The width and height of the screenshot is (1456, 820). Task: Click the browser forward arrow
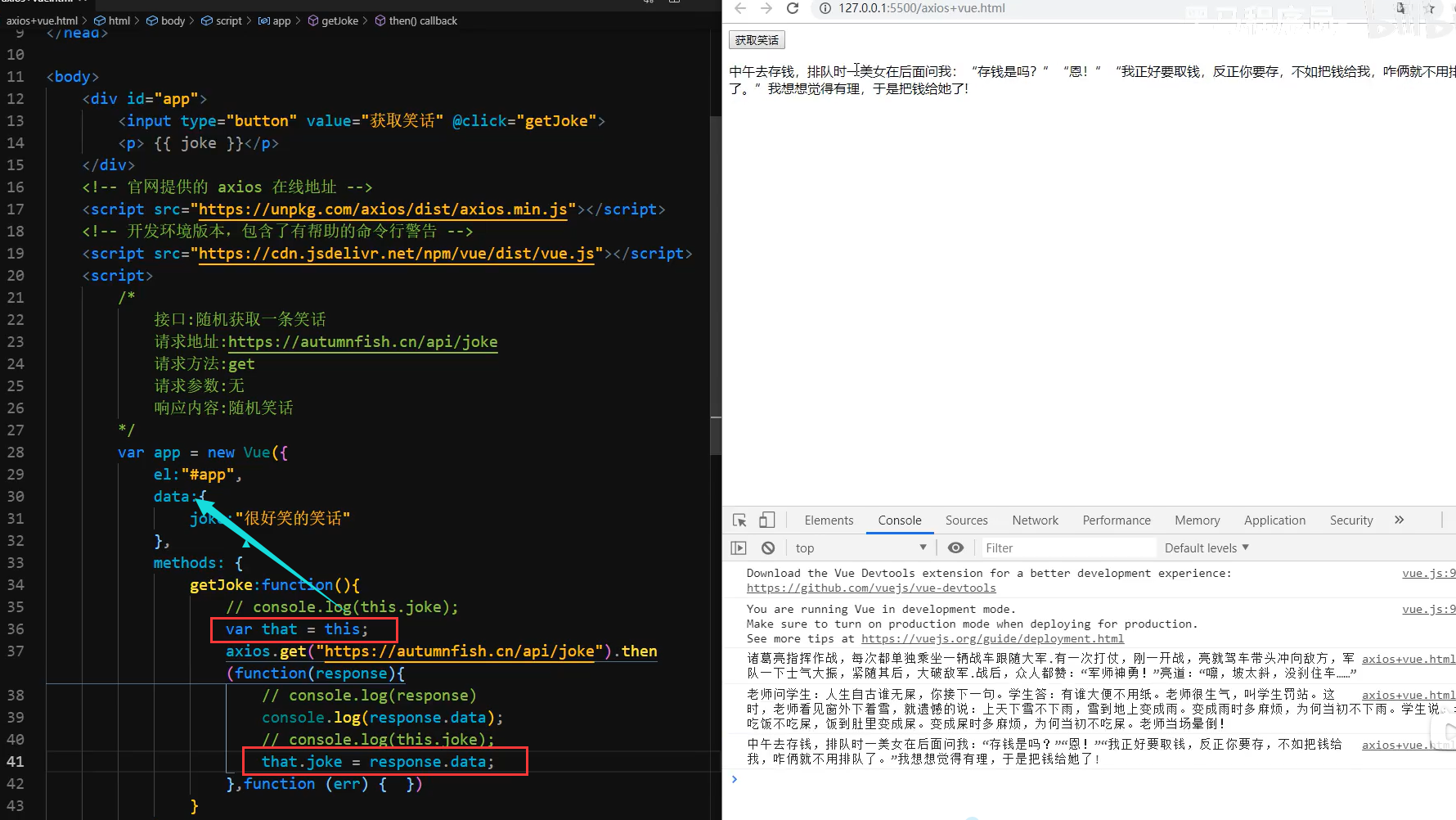pyautogui.click(x=766, y=8)
